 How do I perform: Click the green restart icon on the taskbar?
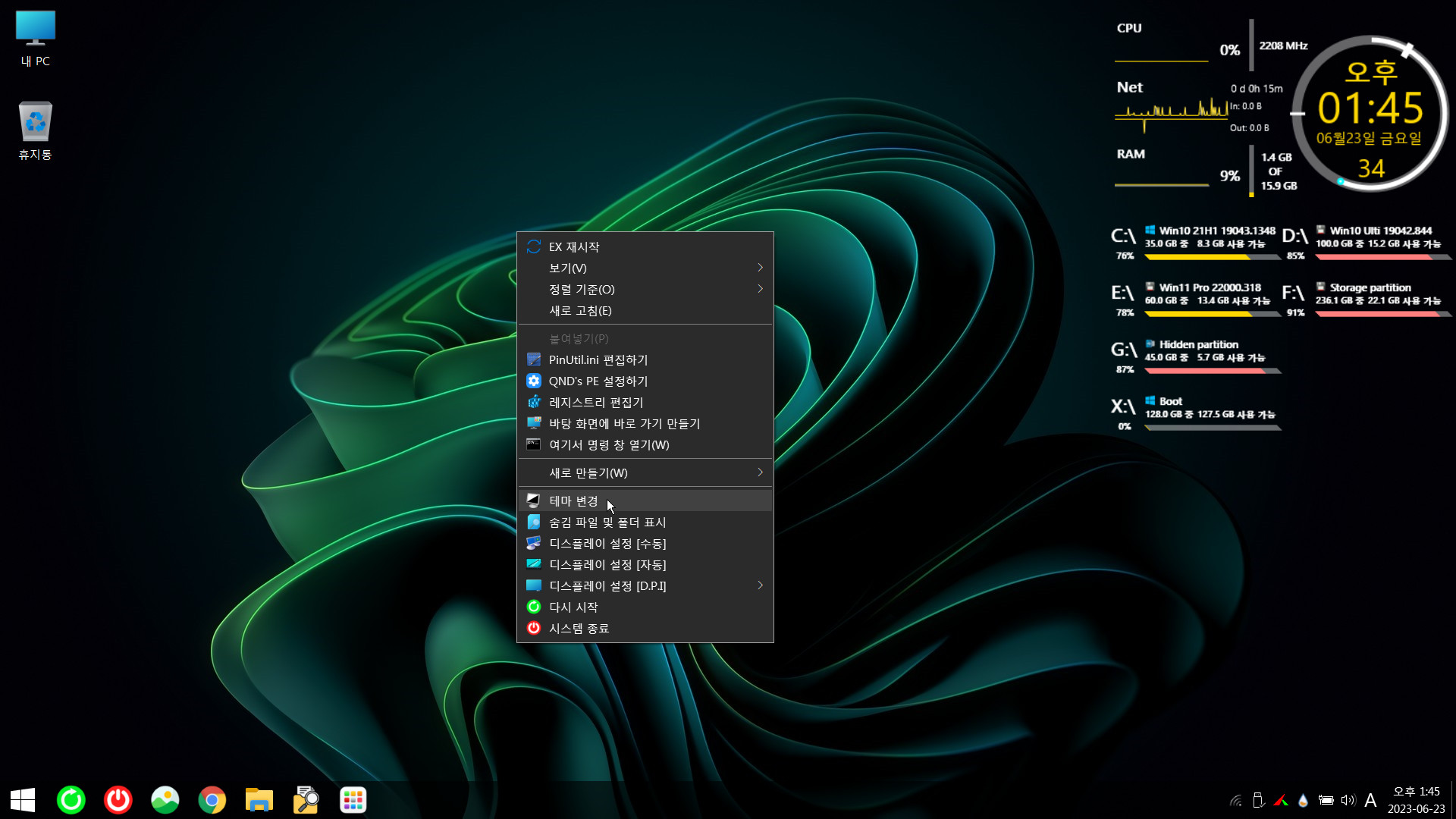71,800
